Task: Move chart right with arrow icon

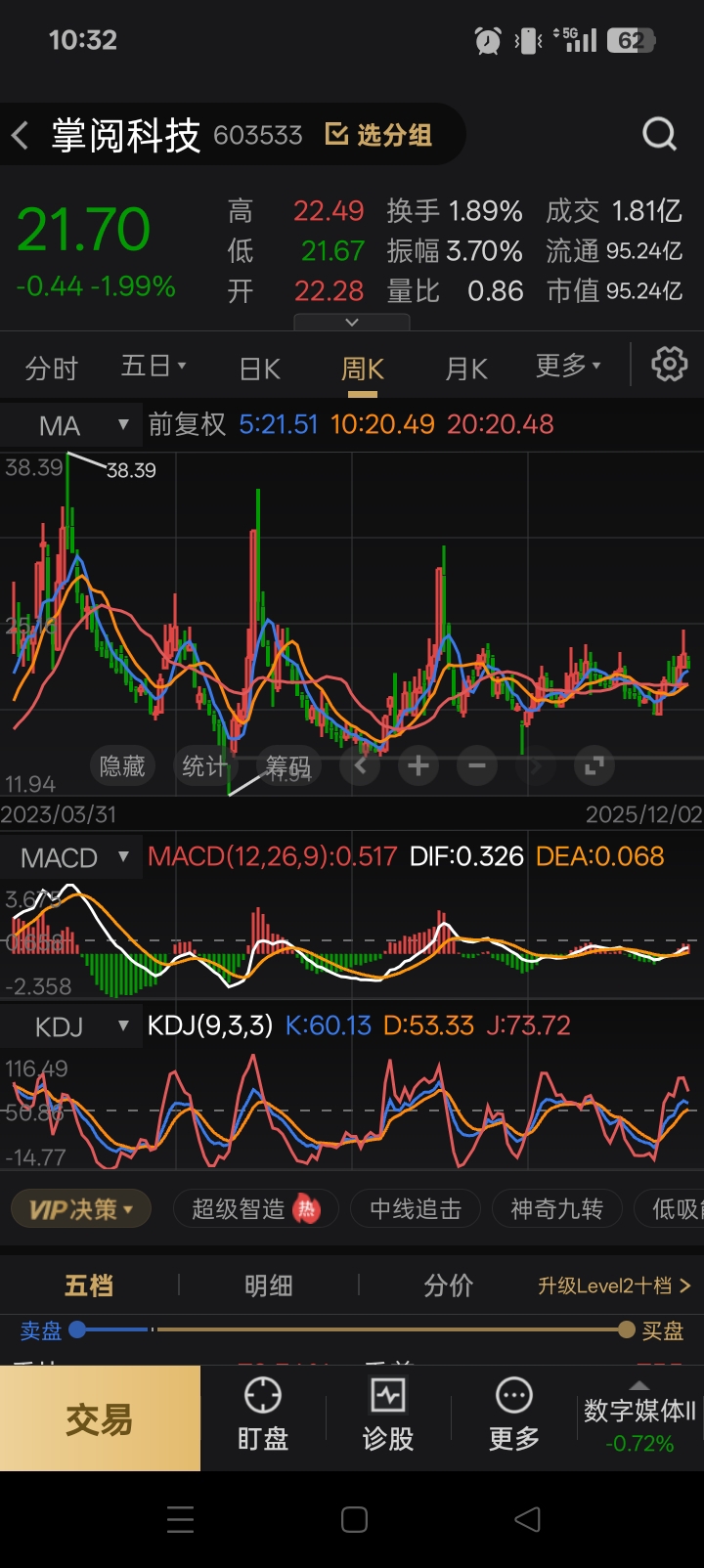Action: tap(535, 766)
